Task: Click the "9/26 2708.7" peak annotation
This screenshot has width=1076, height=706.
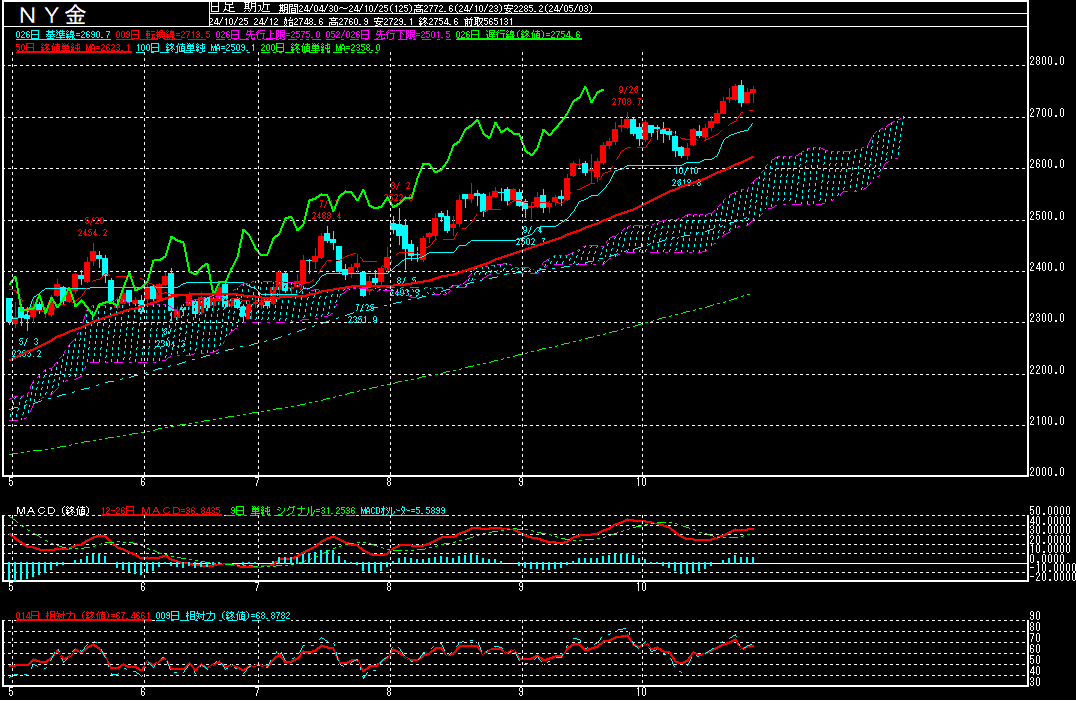Action: coord(627,96)
